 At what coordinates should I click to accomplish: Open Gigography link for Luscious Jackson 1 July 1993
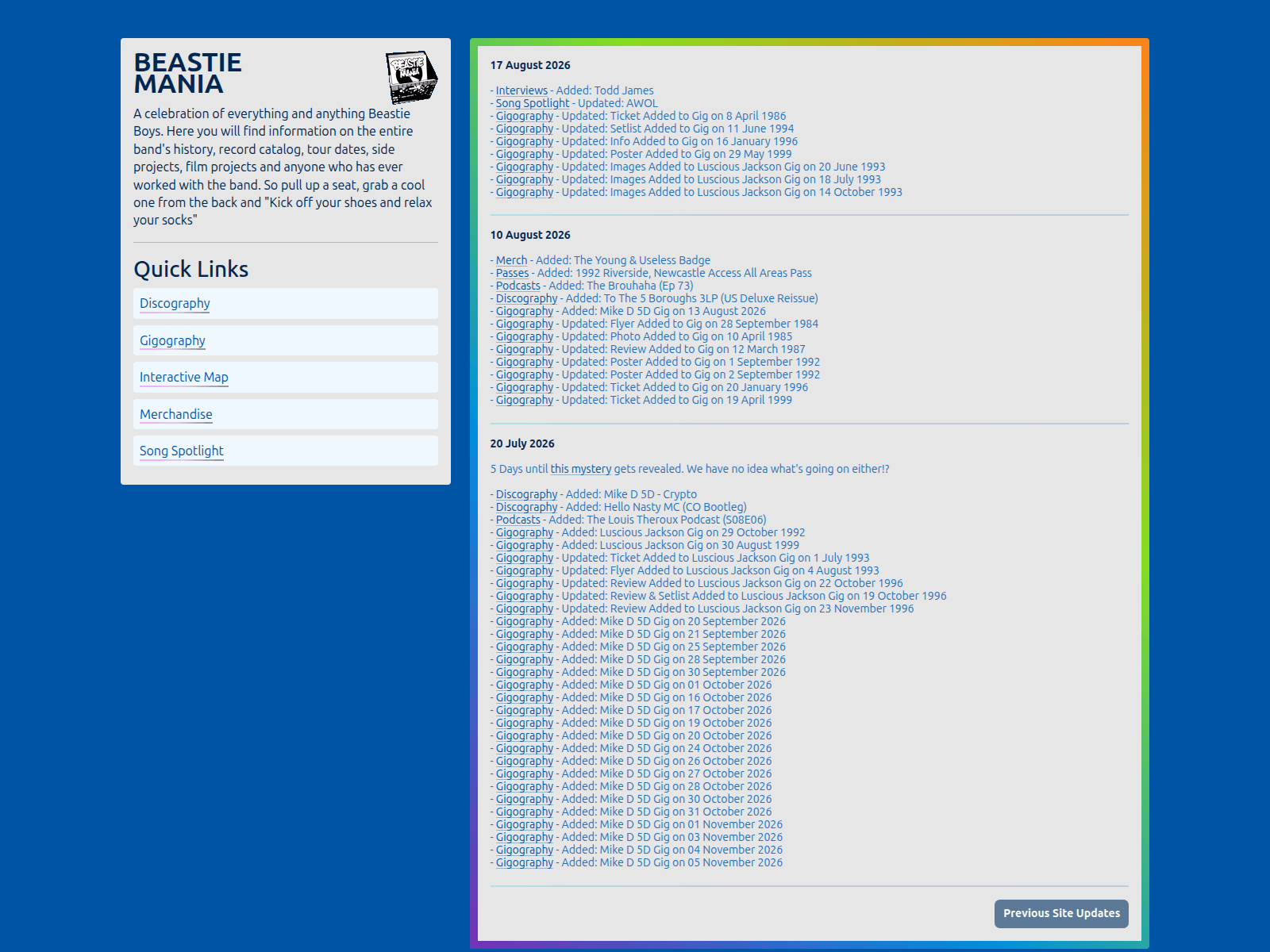click(x=525, y=558)
